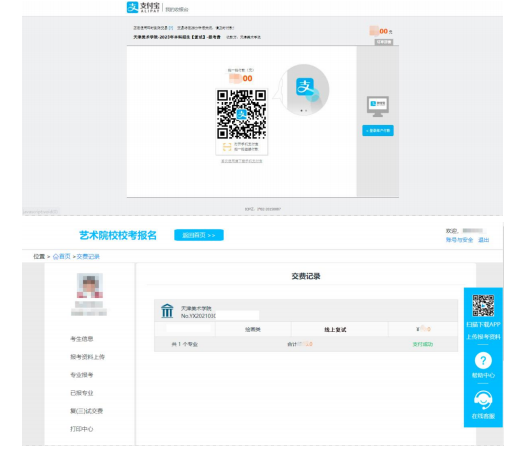Viewport: 530px width, 452px height.
Task: Open the 账号与安全 link
Action: (x=459, y=240)
